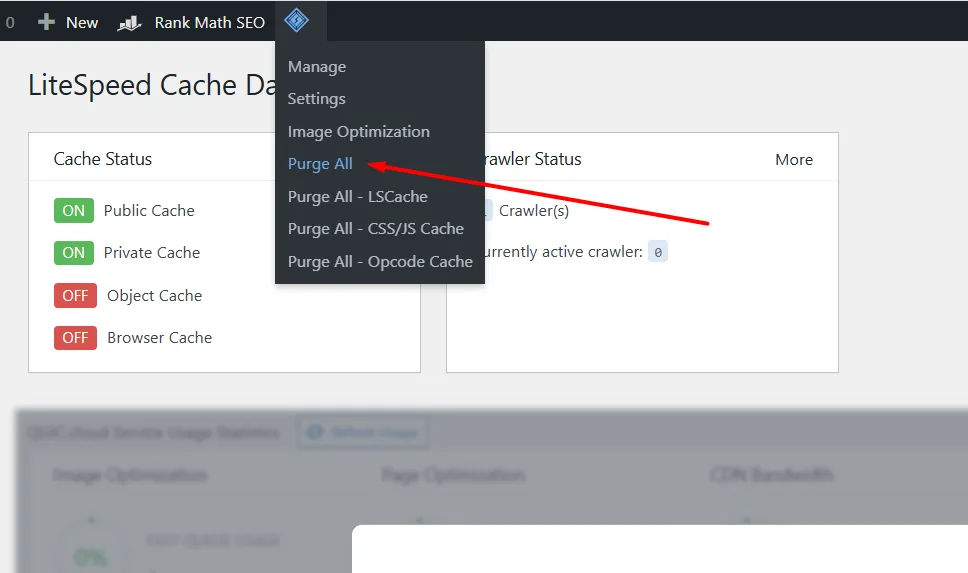Click Purge All menu entry
The width and height of the screenshot is (968, 573).
(320, 164)
